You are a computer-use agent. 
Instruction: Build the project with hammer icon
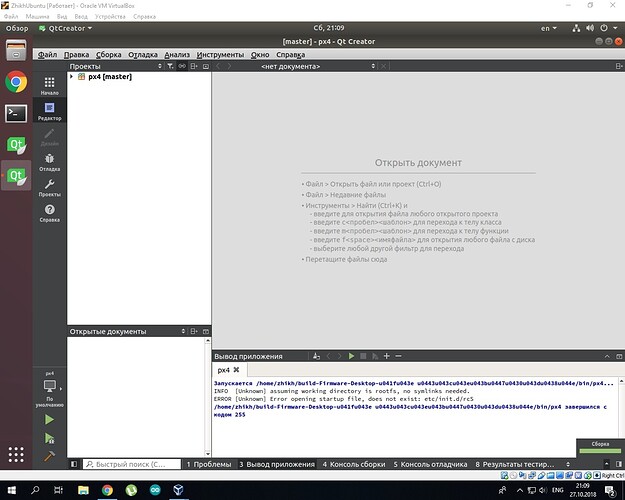click(49, 456)
